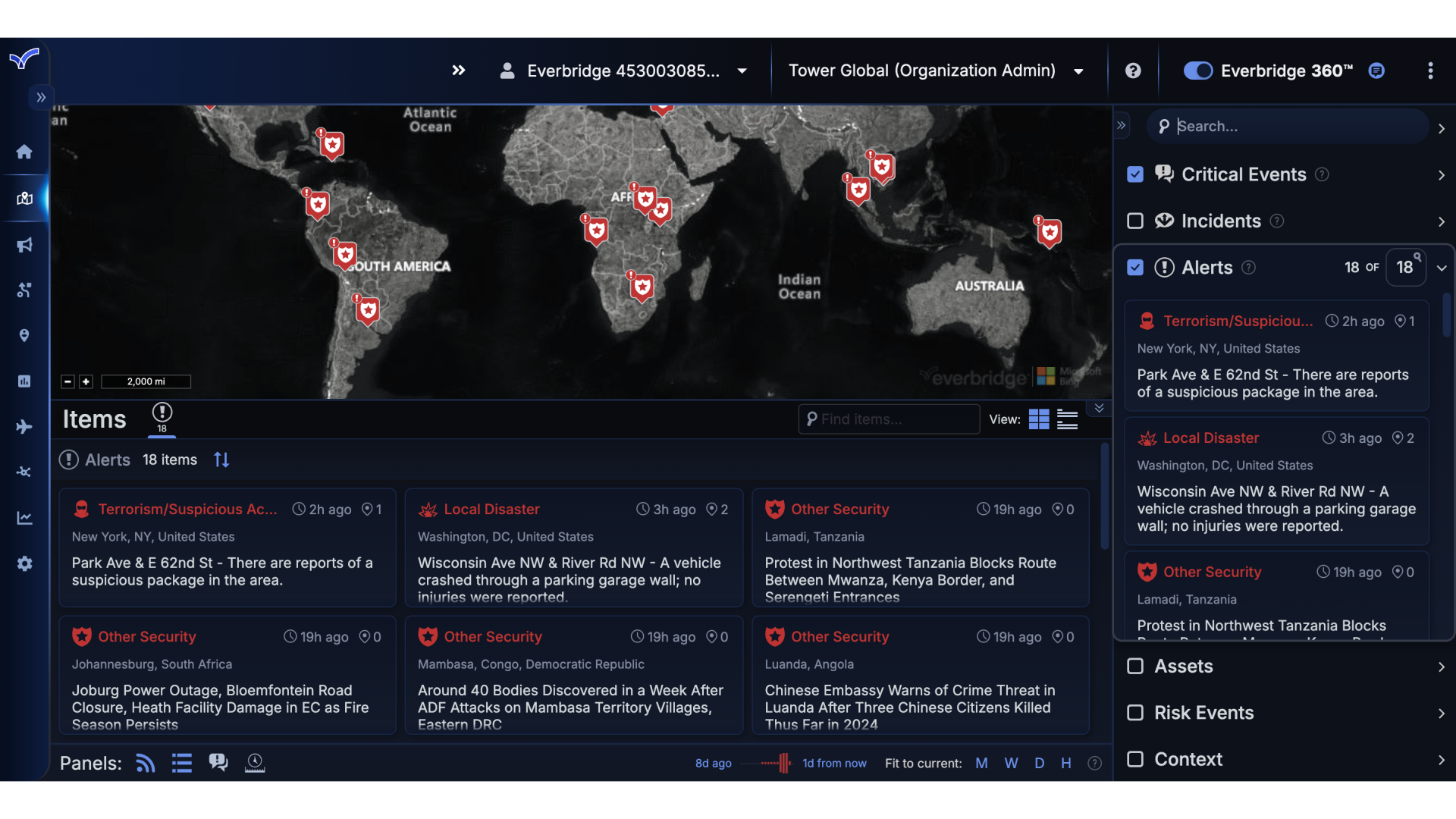Enable the RSS feed panel
This screenshot has height=819, width=1456.
coord(144,763)
